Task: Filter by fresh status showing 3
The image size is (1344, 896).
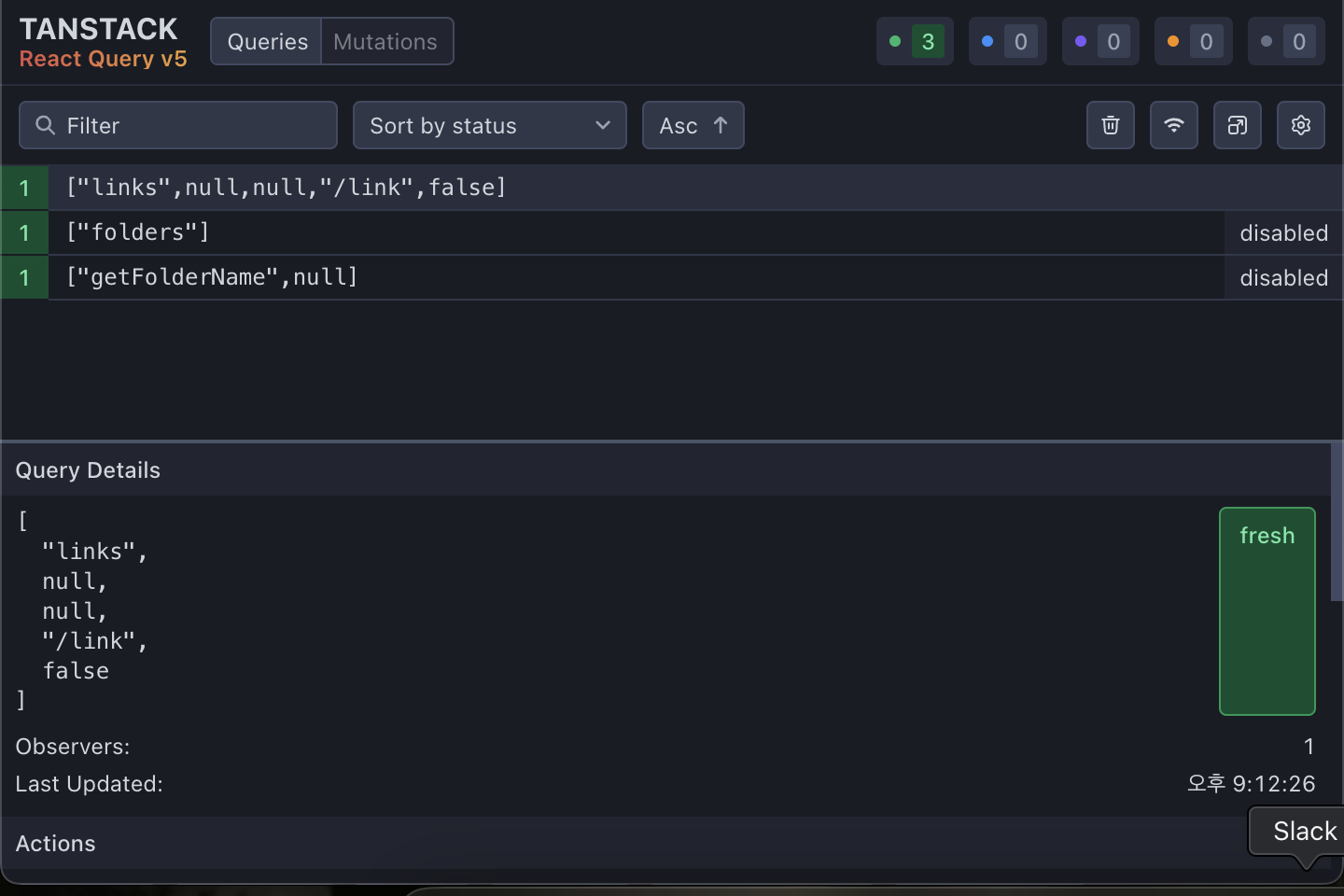Action: point(915,41)
